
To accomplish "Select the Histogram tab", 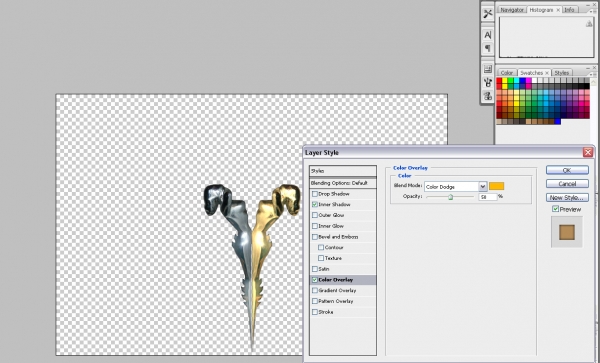I will pyautogui.click(x=541, y=10).
